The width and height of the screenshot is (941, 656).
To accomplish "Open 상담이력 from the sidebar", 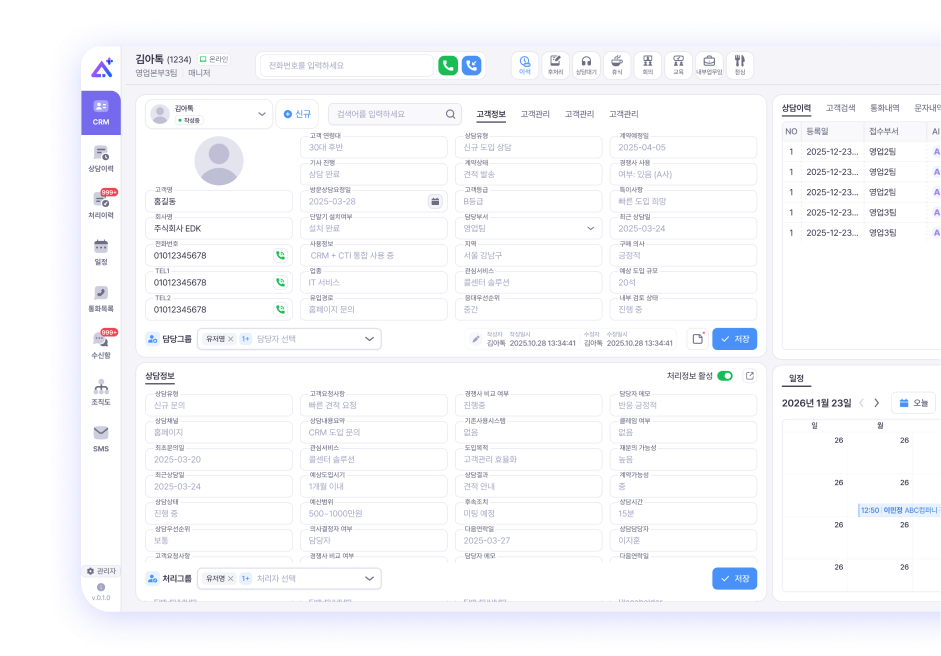I will click(101, 159).
